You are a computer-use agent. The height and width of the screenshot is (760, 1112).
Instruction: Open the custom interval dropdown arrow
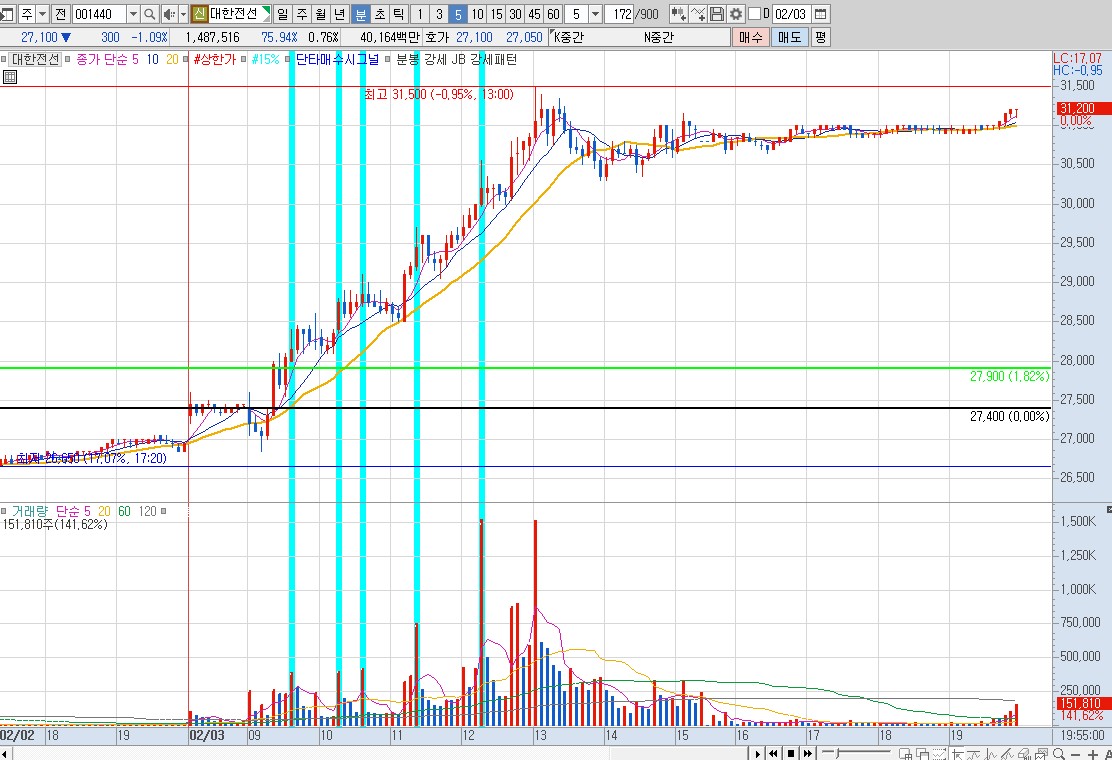tap(595, 13)
